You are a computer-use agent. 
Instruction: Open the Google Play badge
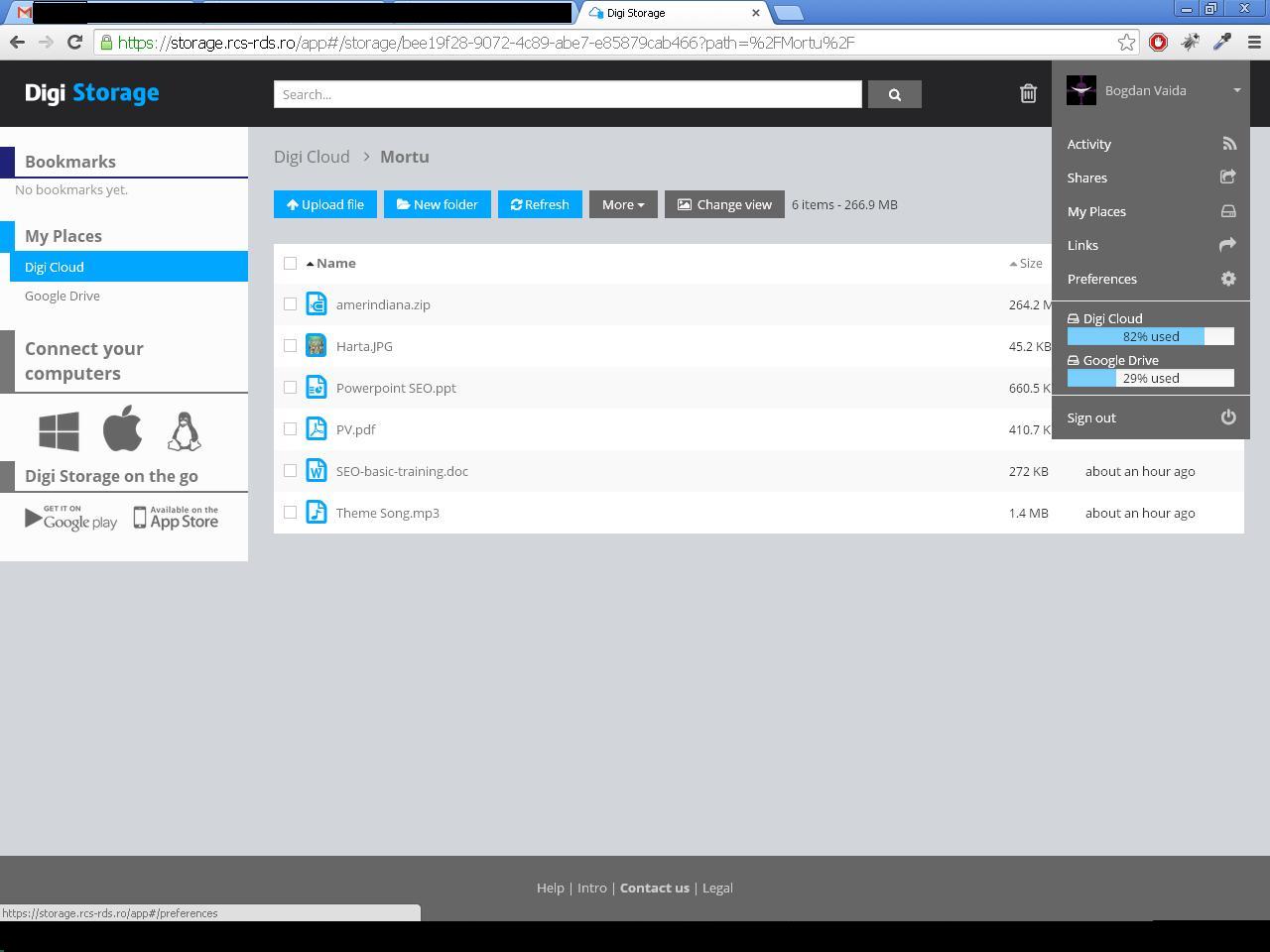pyautogui.click(x=70, y=518)
